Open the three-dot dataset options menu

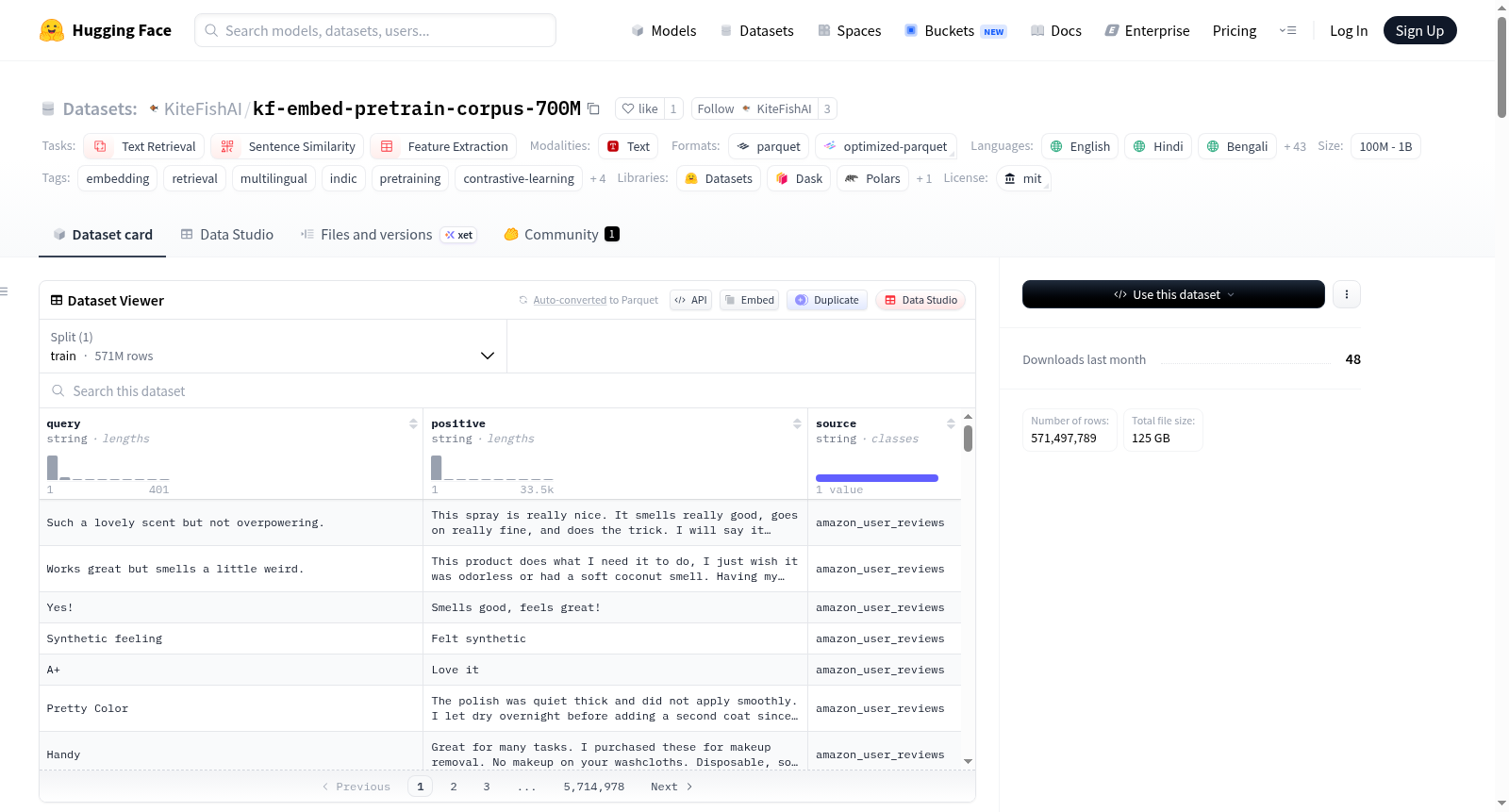(x=1347, y=294)
